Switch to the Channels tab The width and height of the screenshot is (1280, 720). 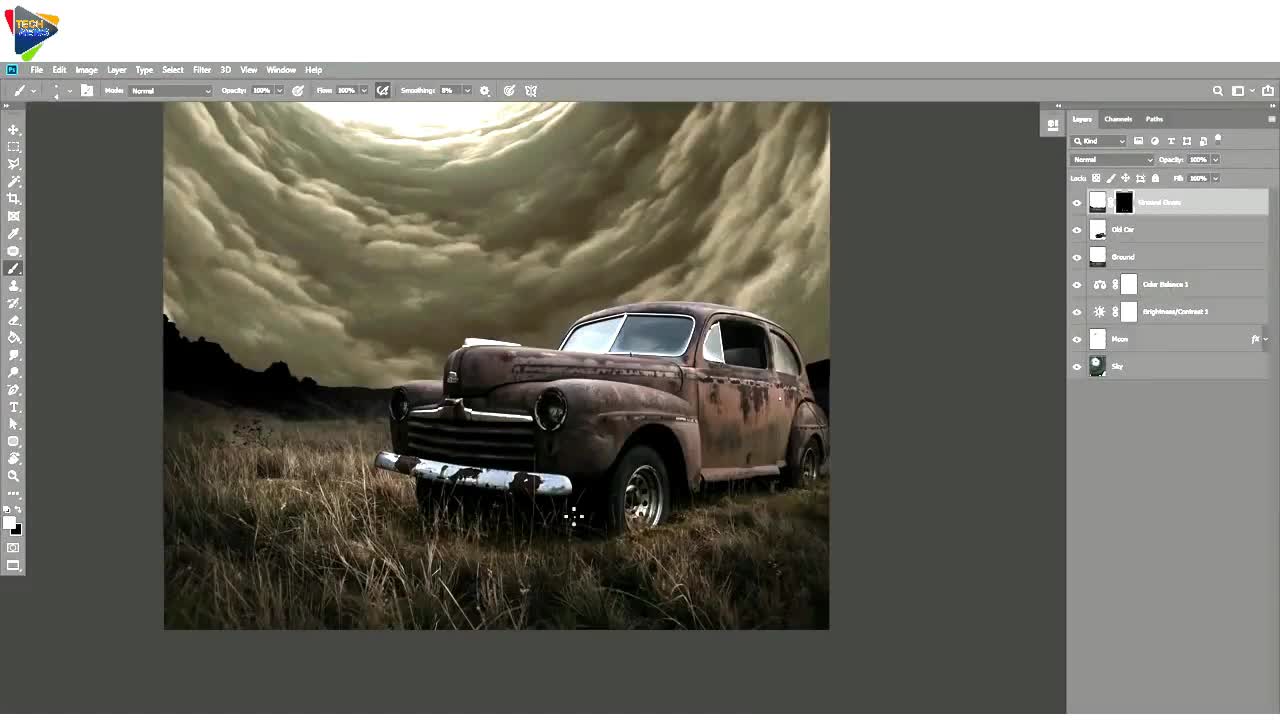click(1118, 119)
